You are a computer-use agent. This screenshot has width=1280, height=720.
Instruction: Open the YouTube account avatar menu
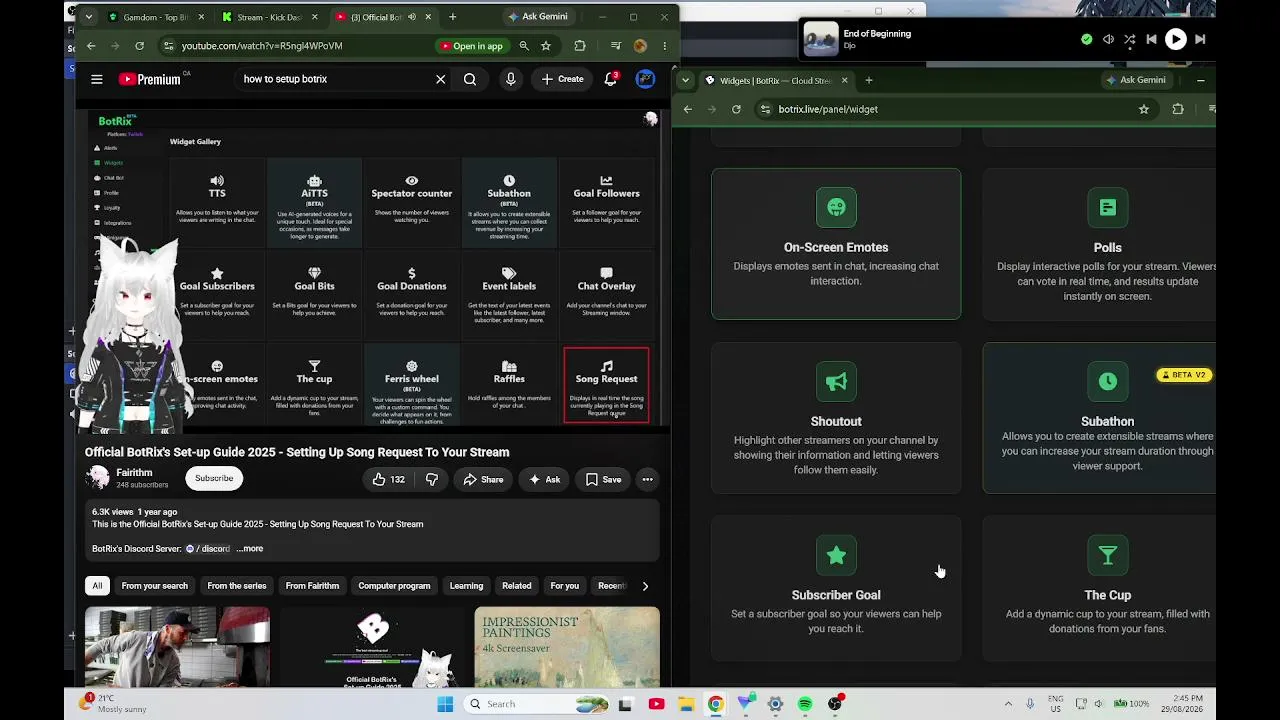click(x=646, y=79)
